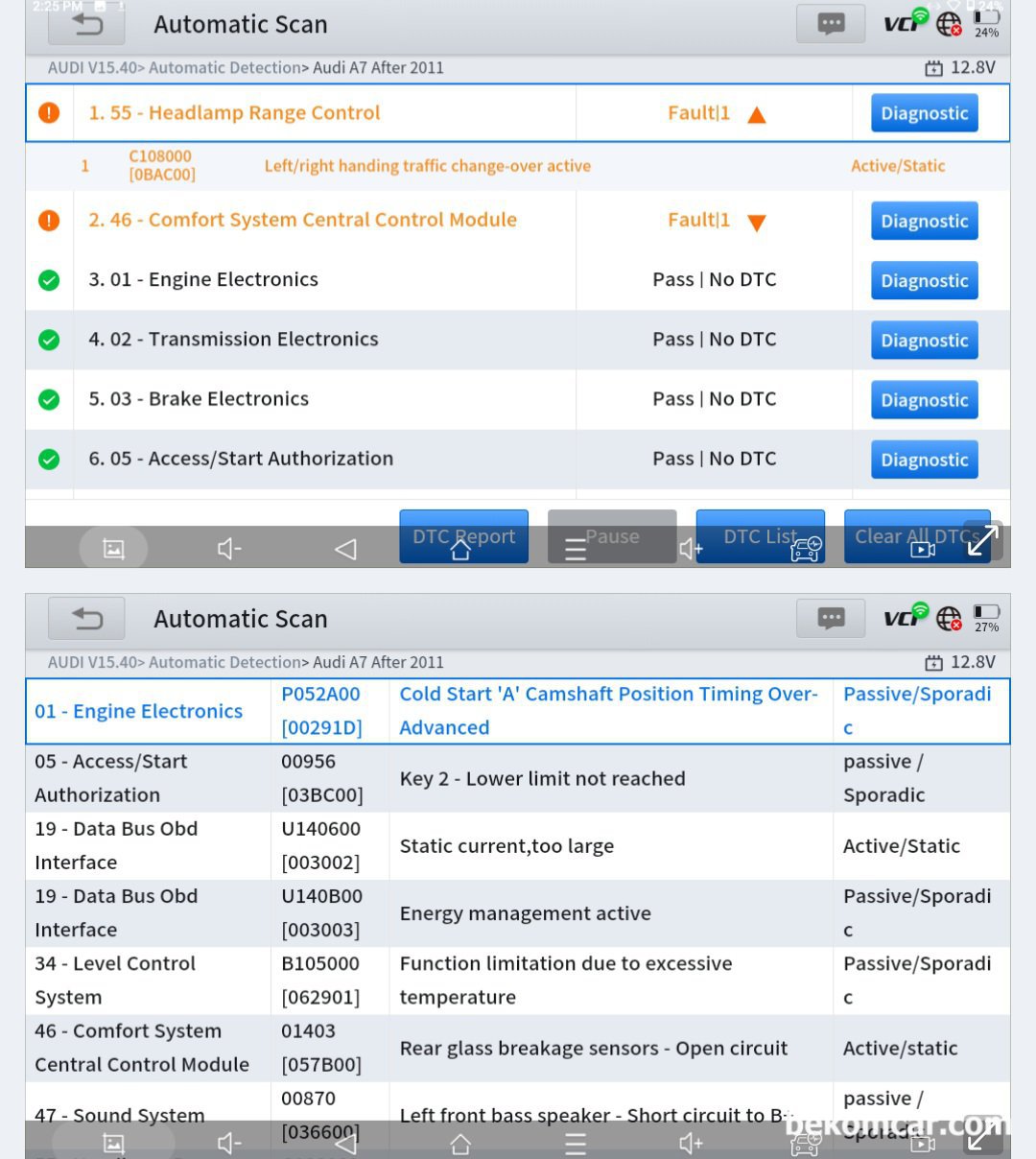Tap 'Automatic Detection' breadcrumb in the lower screen
Screen dimensions: 1036x1159
click(x=225, y=663)
